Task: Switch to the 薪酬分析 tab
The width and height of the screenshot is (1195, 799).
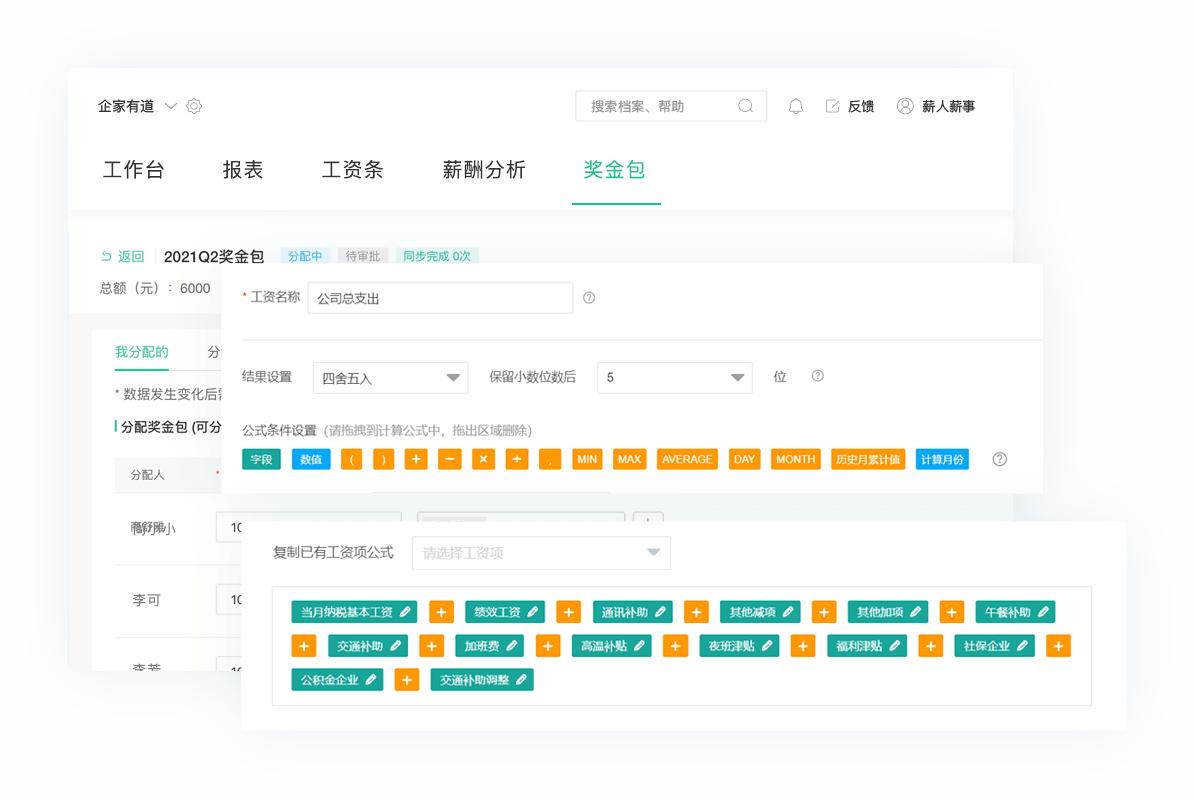Action: 484,170
